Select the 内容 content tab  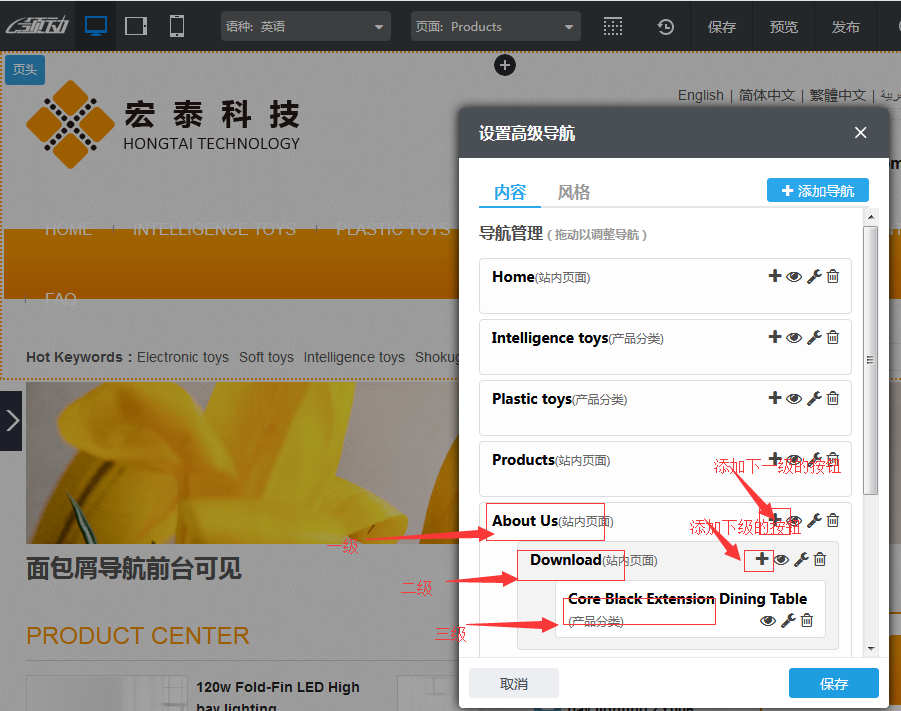510,192
